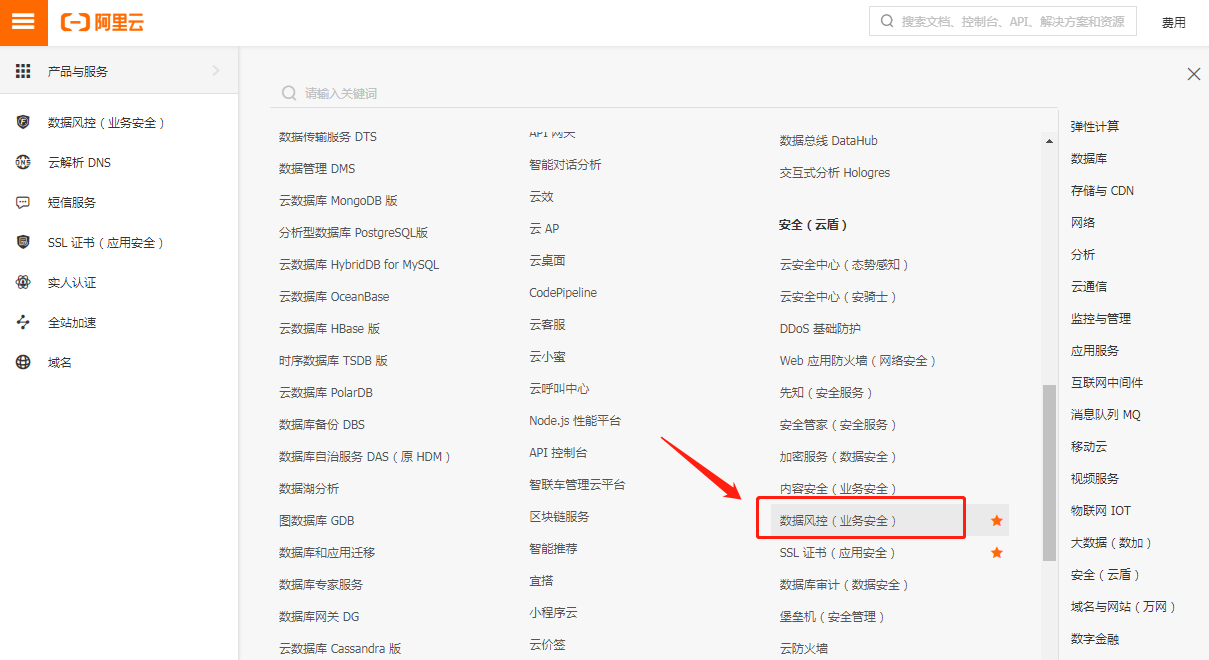The width and height of the screenshot is (1209, 660).
Task: Jump to 数据库 category
Action: [x=1089, y=158]
